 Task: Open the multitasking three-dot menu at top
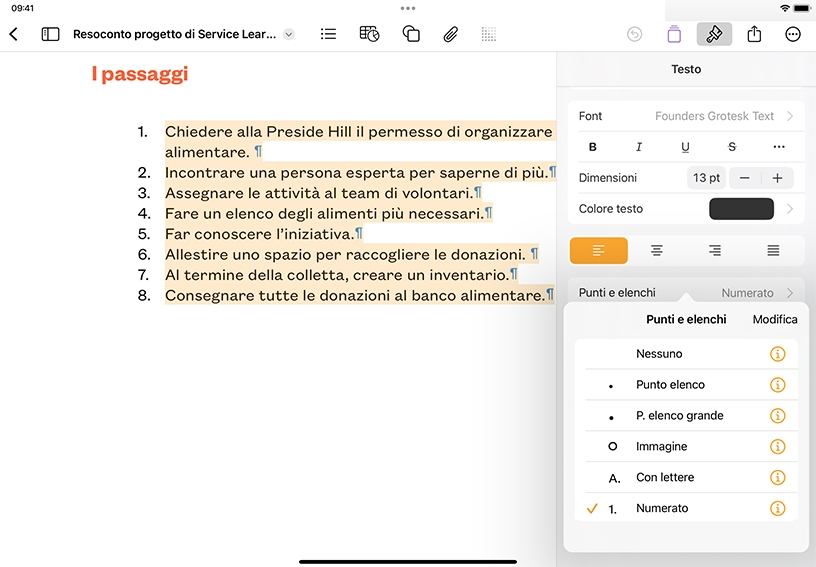pyautogui.click(x=408, y=8)
